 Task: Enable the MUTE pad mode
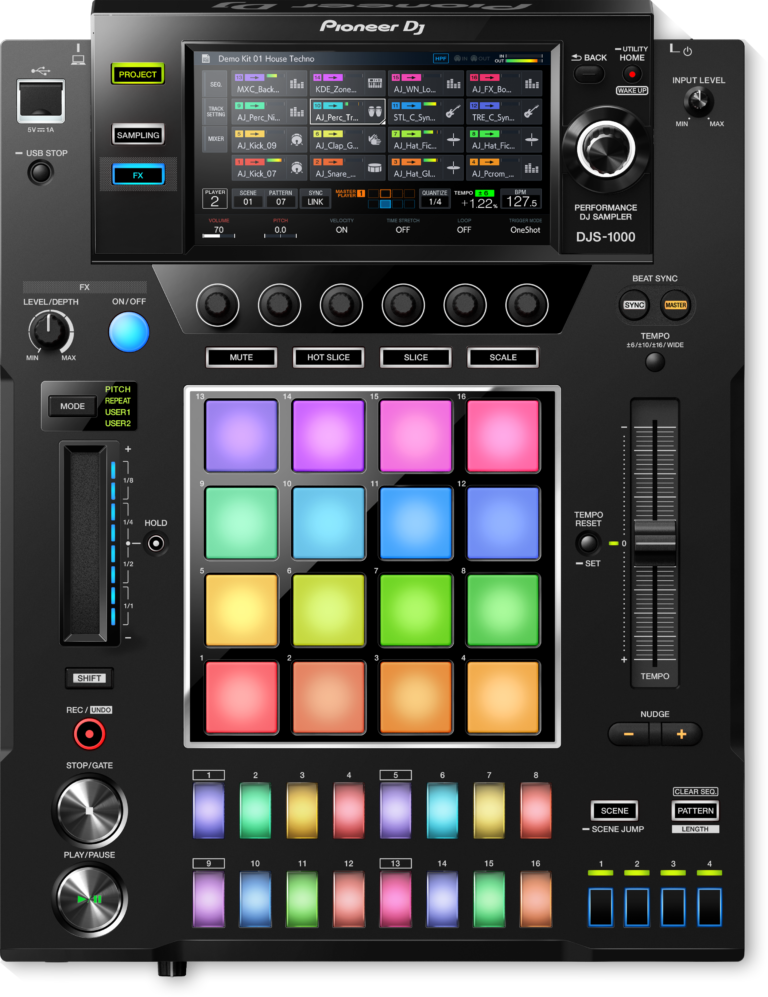[241, 357]
